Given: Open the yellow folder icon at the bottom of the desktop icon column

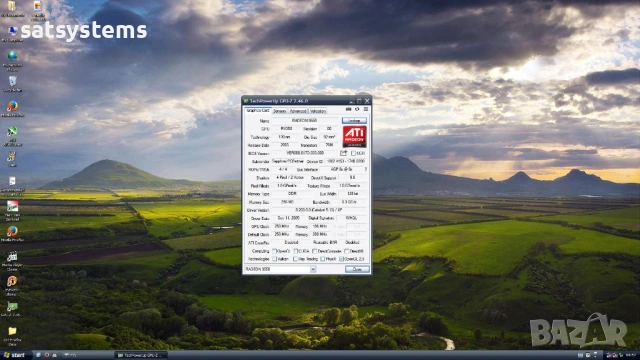Looking at the screenshot, I should [12, 331].
